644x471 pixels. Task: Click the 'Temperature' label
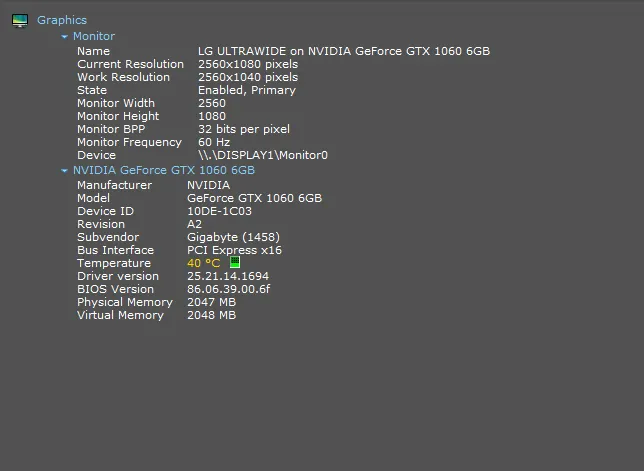pos(114,263)
